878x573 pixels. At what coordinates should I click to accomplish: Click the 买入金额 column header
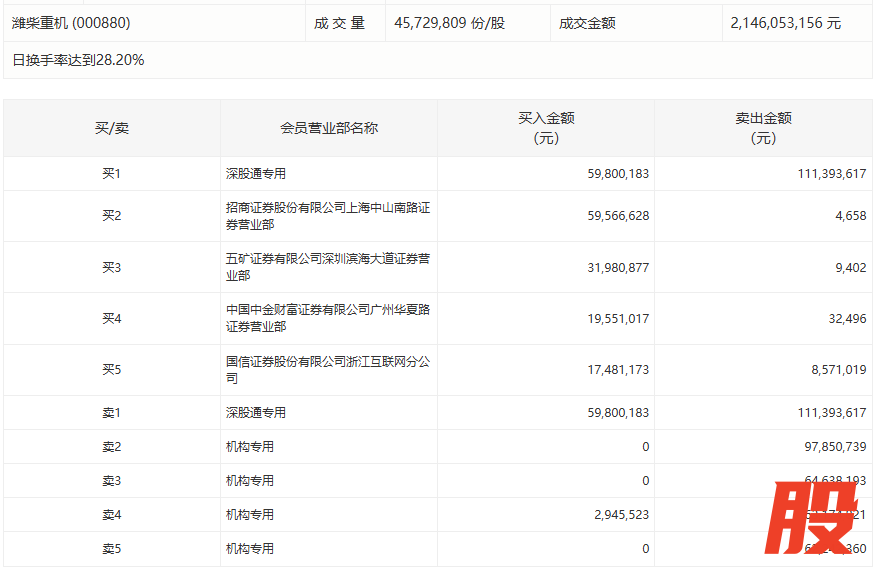click(546, 128)
